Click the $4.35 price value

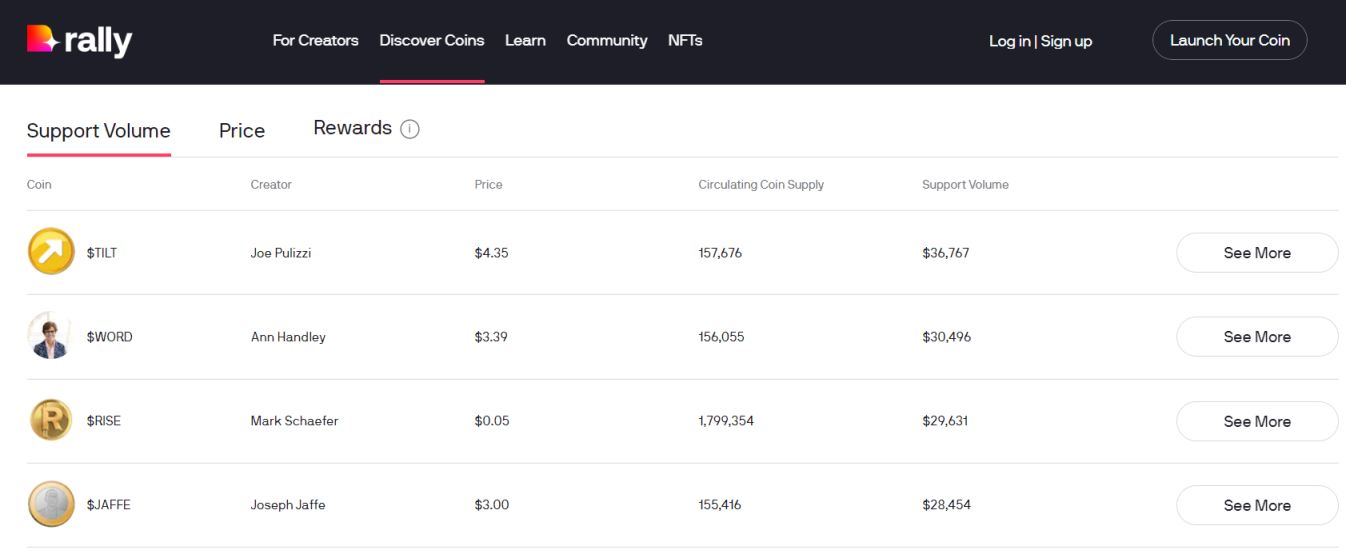pyautogui.click(x=491, y=253)
